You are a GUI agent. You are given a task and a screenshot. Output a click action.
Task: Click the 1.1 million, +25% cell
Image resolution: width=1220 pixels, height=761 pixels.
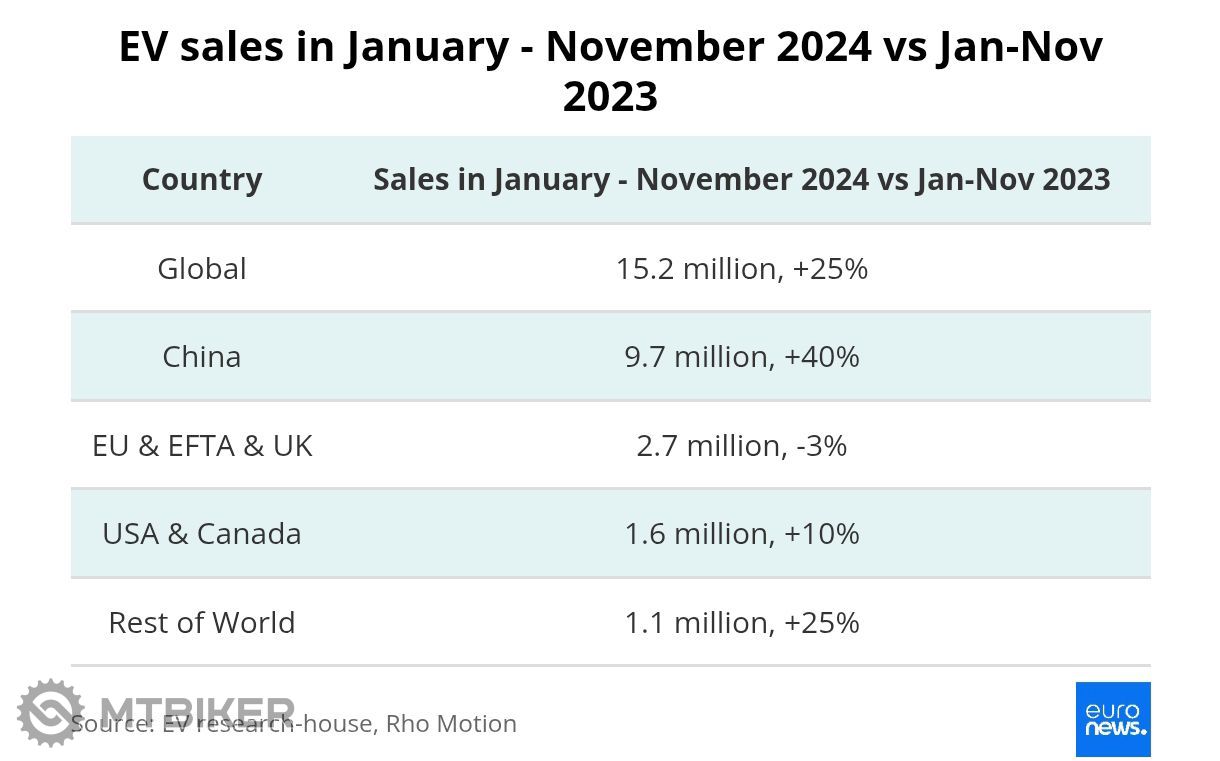[x=741, y=622]
